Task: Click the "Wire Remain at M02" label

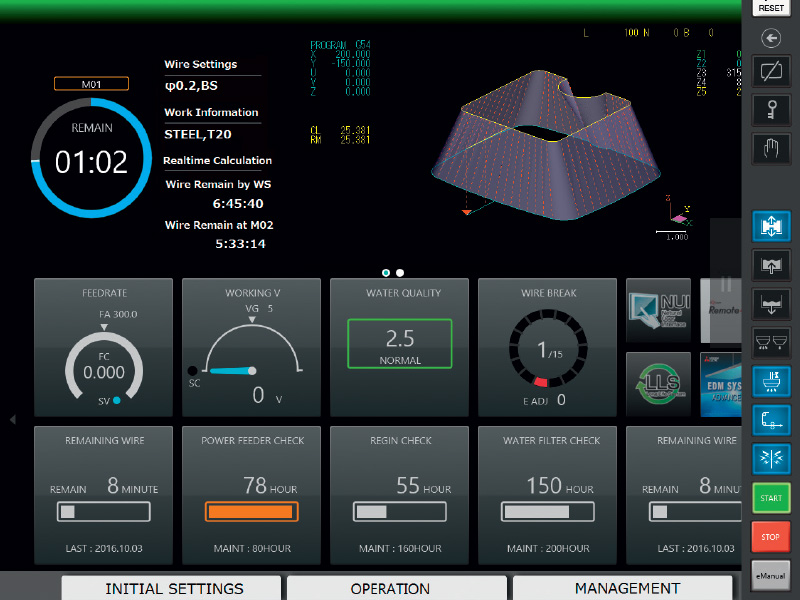Action: point(219,225)
